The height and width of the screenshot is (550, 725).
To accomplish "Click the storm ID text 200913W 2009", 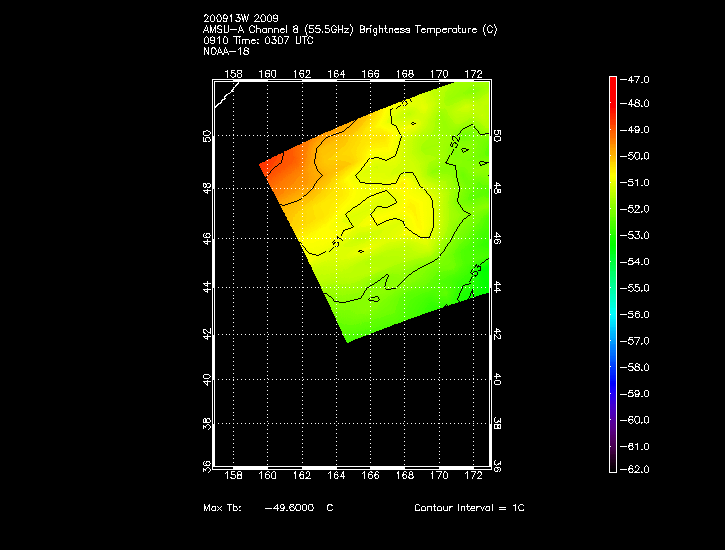I will [x=240, y=17].
